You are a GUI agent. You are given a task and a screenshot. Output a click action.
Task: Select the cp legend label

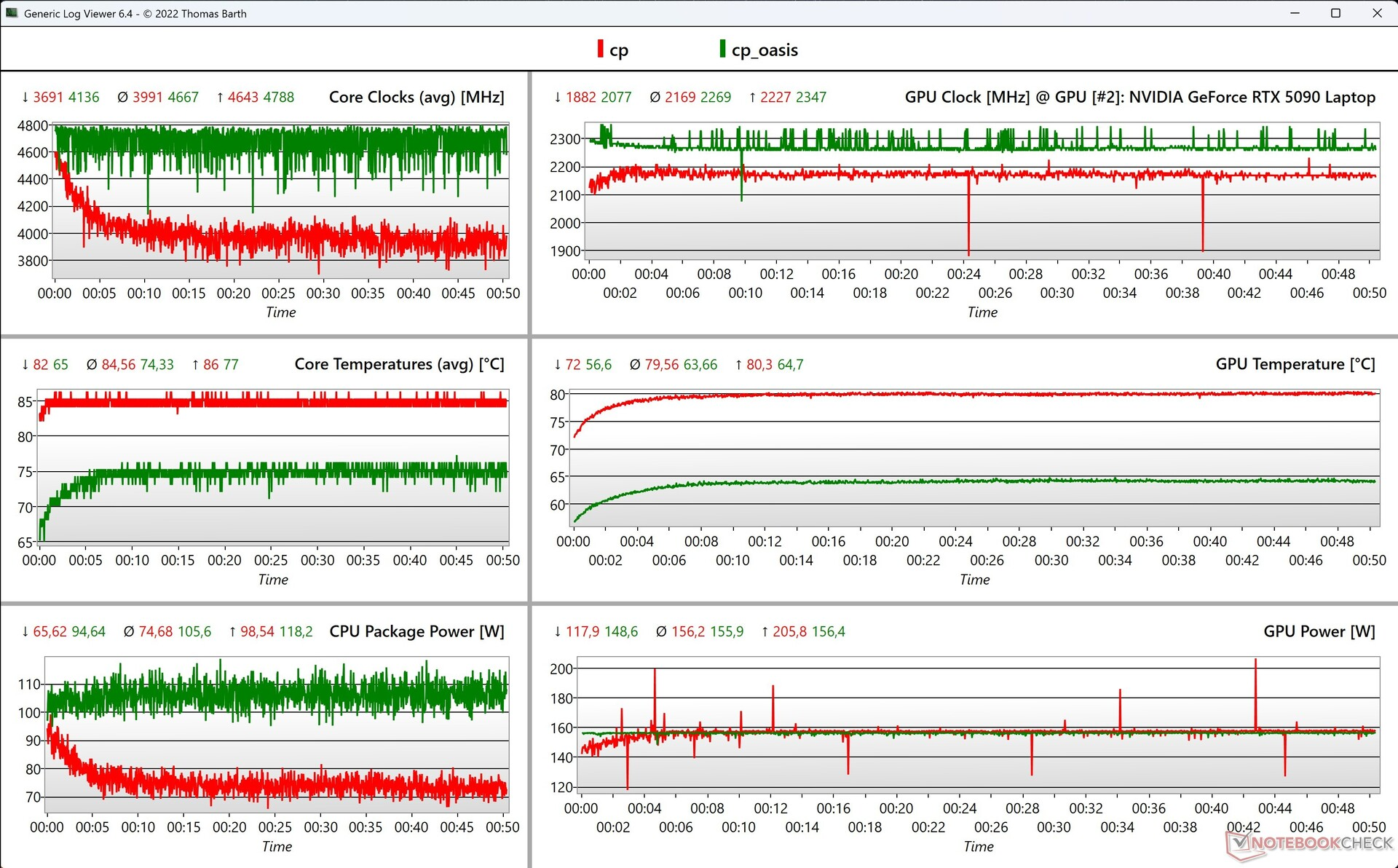pyautogui.click(x=619, y=50)
